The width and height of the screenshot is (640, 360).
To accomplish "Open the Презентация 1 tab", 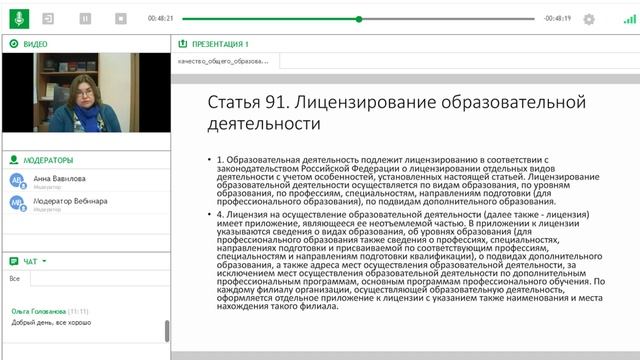I will point(220,44).
